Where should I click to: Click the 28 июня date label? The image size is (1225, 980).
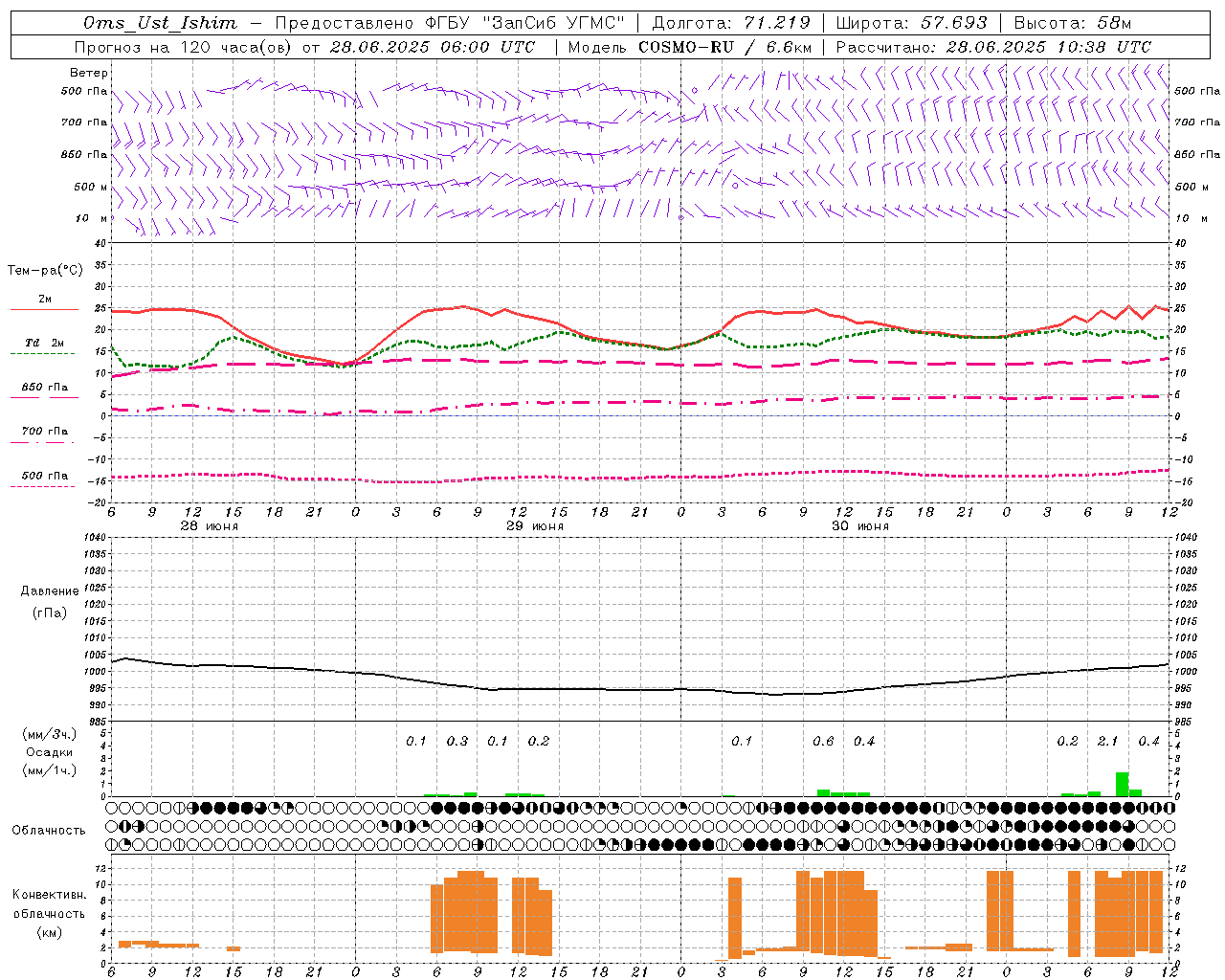tap(210, 526)
